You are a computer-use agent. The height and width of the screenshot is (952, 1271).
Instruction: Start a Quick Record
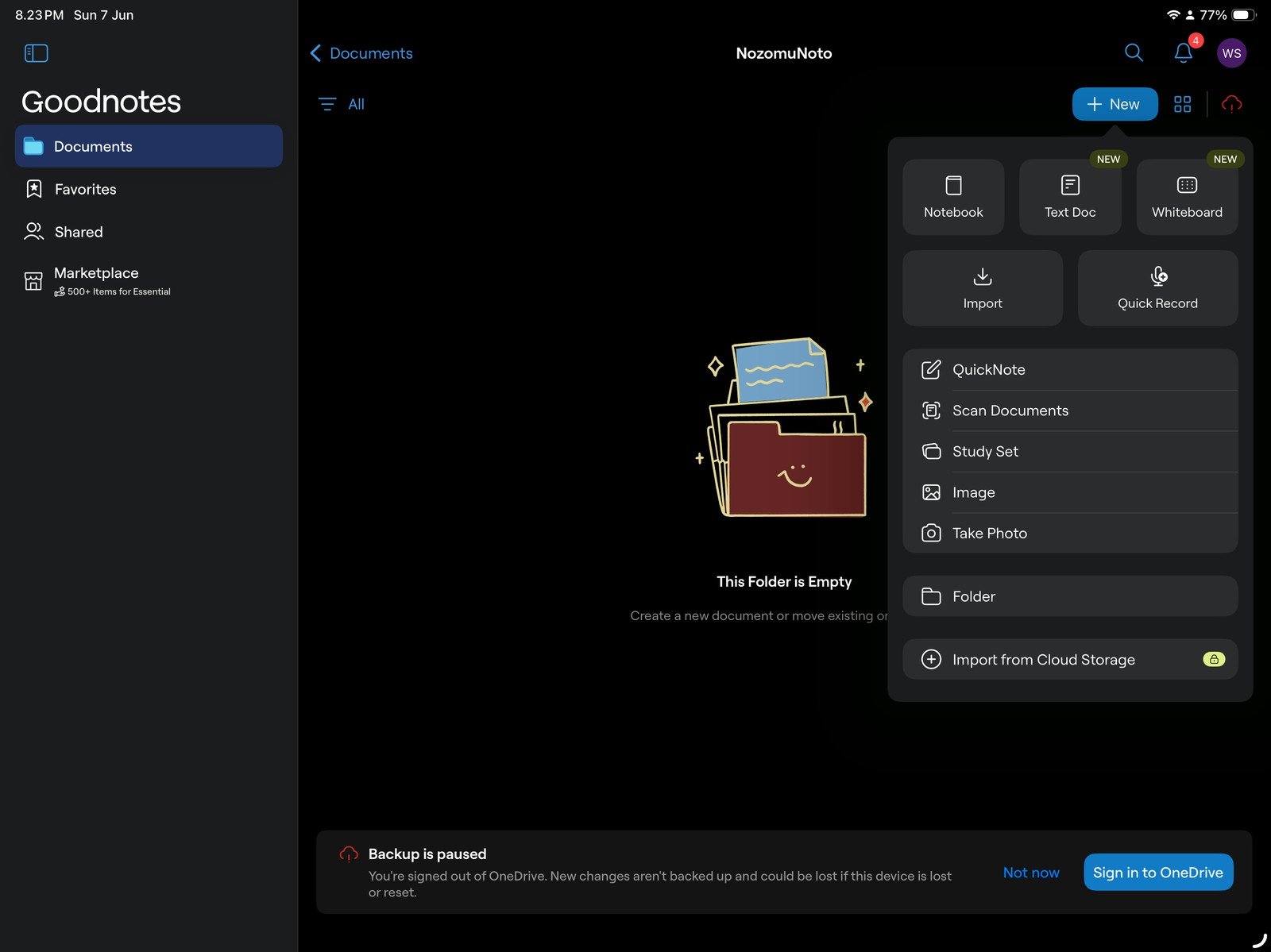[1157, 288]
